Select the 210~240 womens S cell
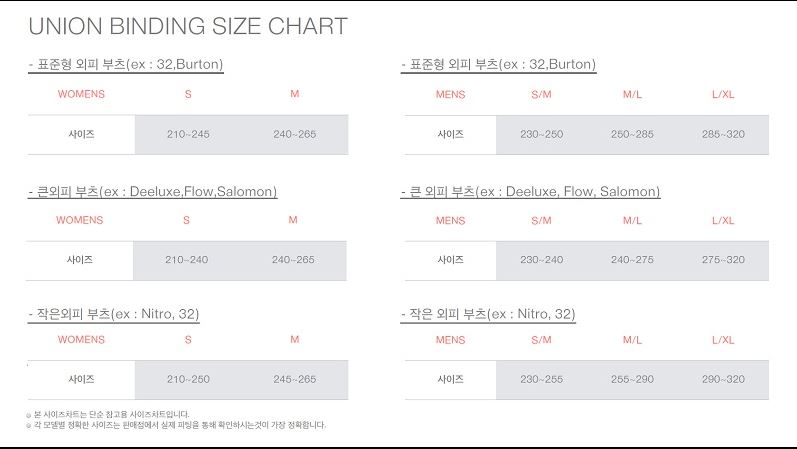The width and height of the screenshot is (797, 449). pyautogui.click(x=187, y=260)
